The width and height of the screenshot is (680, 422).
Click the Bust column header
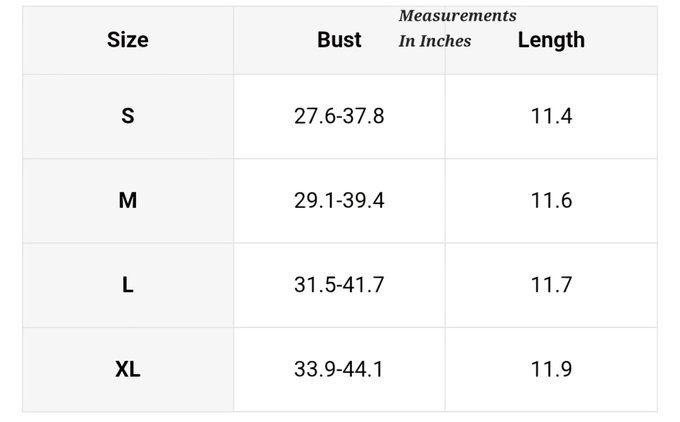tap(339, 40)
